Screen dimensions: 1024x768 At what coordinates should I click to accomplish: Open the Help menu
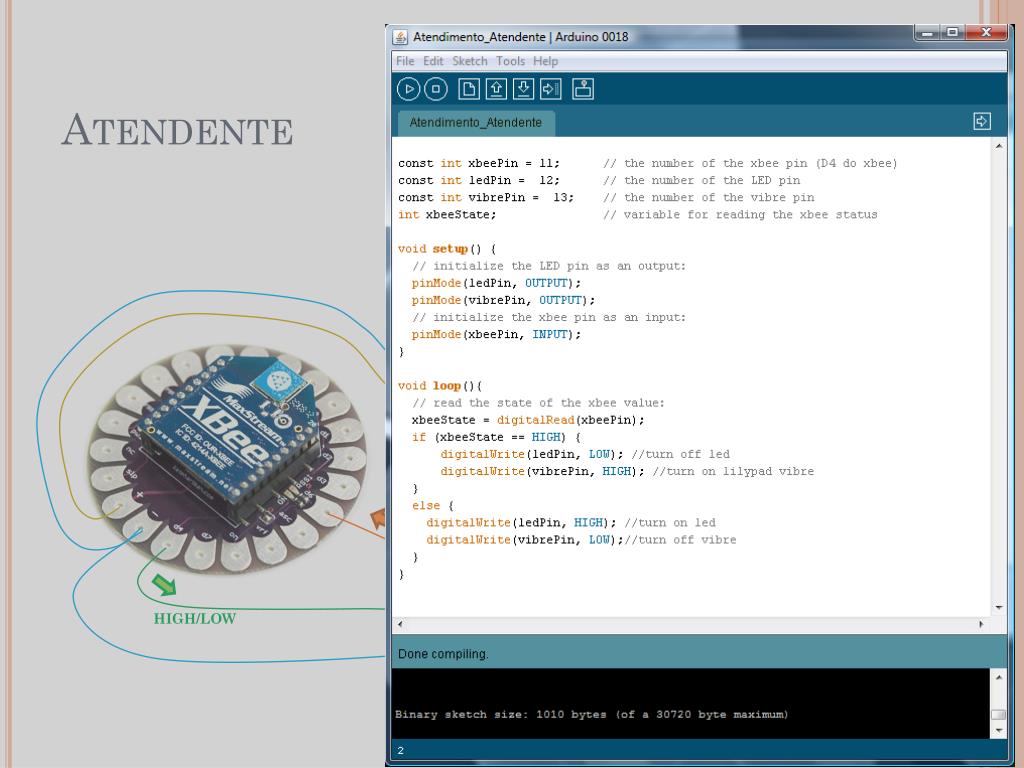545,61
